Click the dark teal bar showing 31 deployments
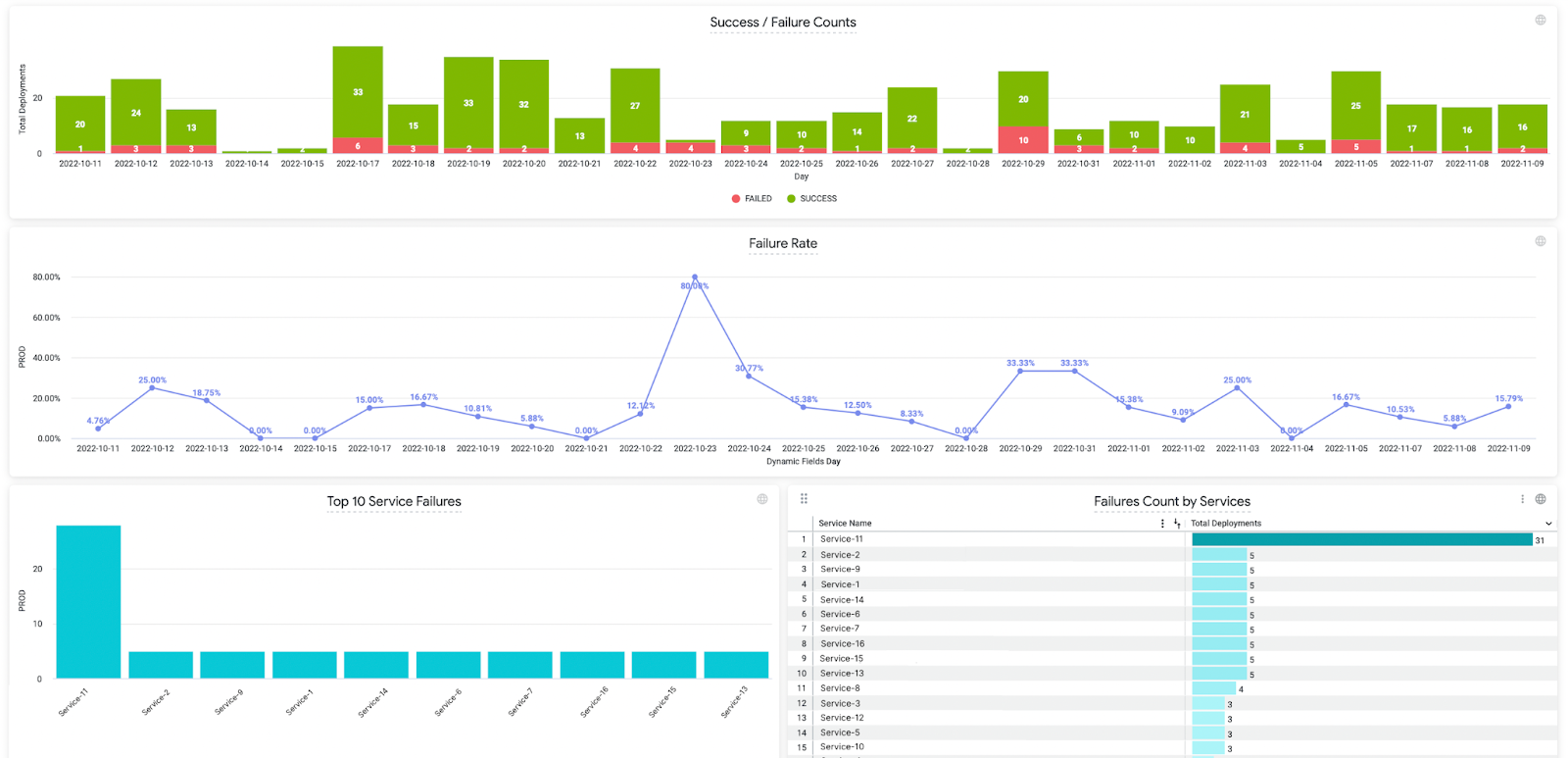This screenshot has height=758, width=1568. click(x=1362, y=539)
